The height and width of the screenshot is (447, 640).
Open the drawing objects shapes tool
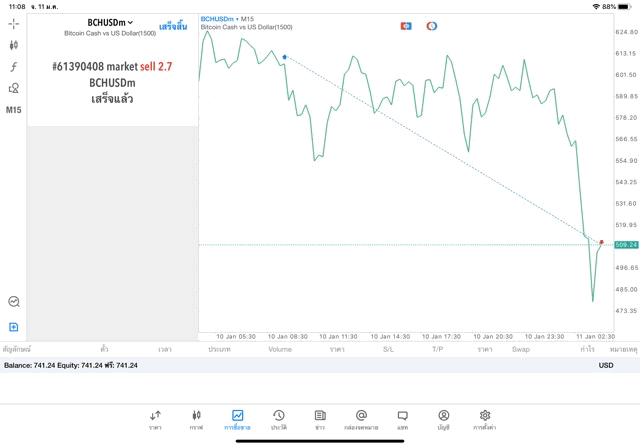(14, 88)
